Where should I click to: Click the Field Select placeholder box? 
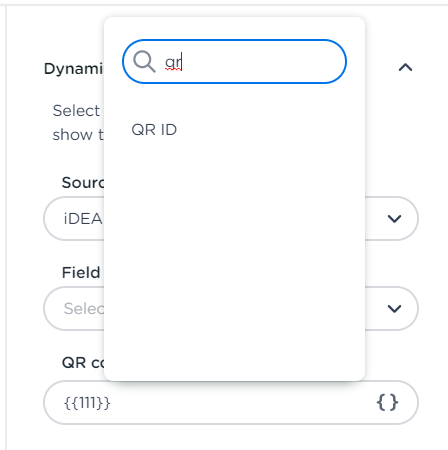point(231,309)
